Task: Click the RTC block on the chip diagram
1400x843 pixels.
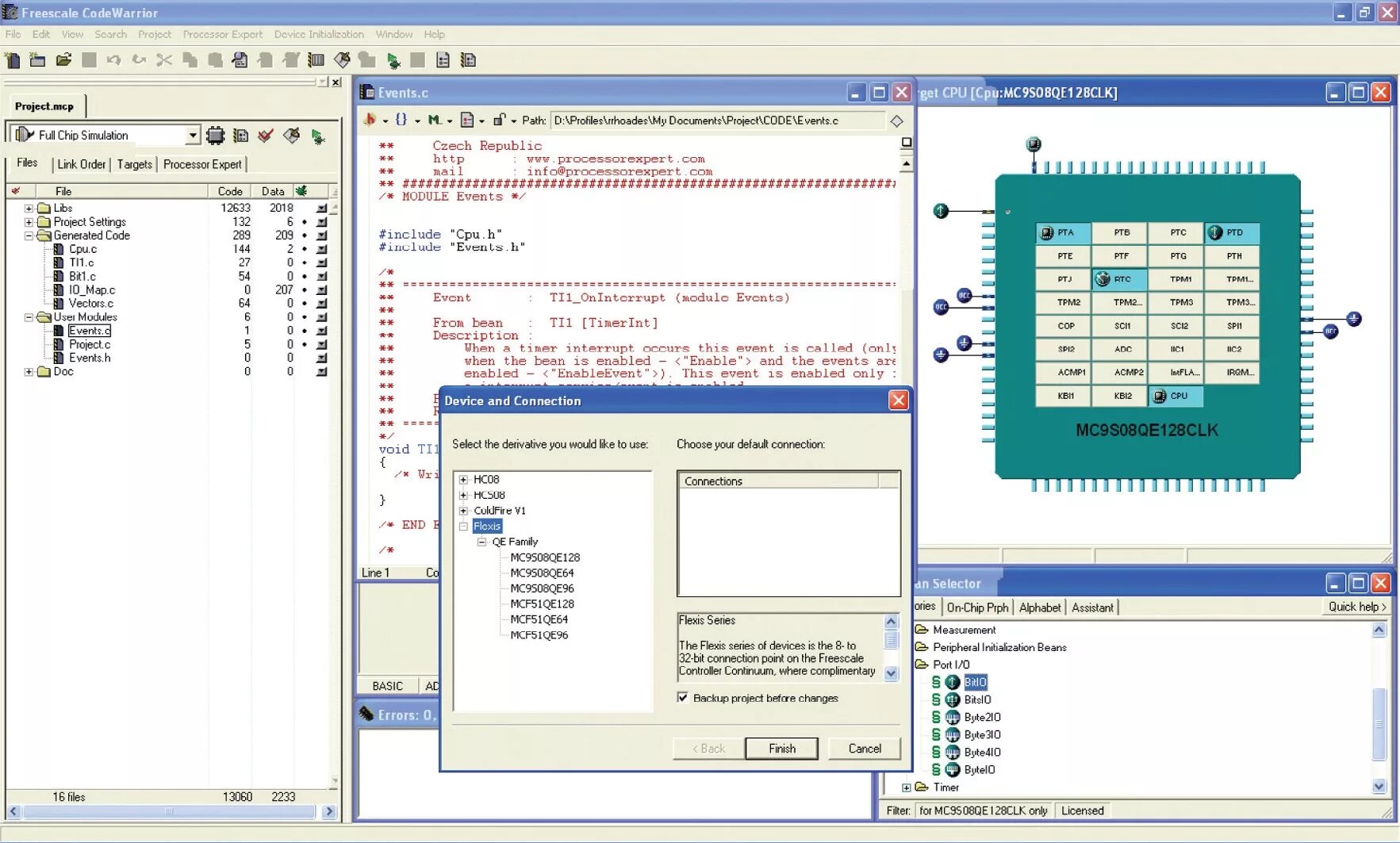Action: (x=1119, y=279)
